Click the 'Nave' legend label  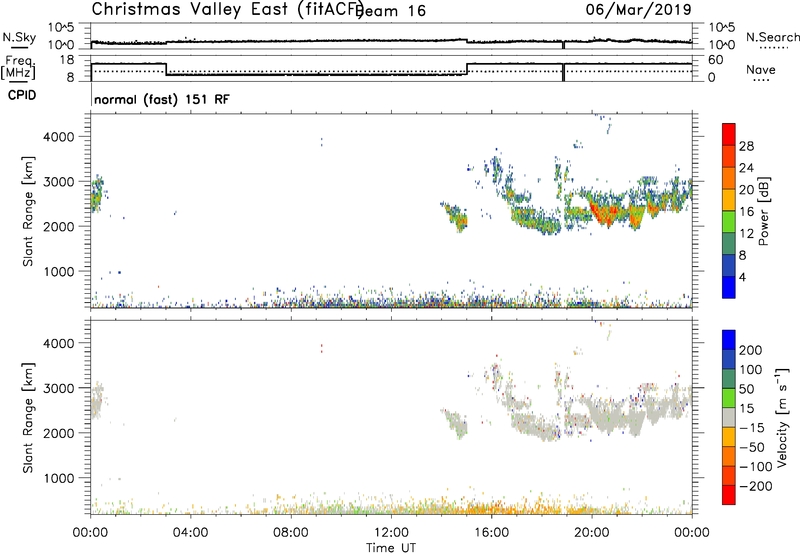760,70
